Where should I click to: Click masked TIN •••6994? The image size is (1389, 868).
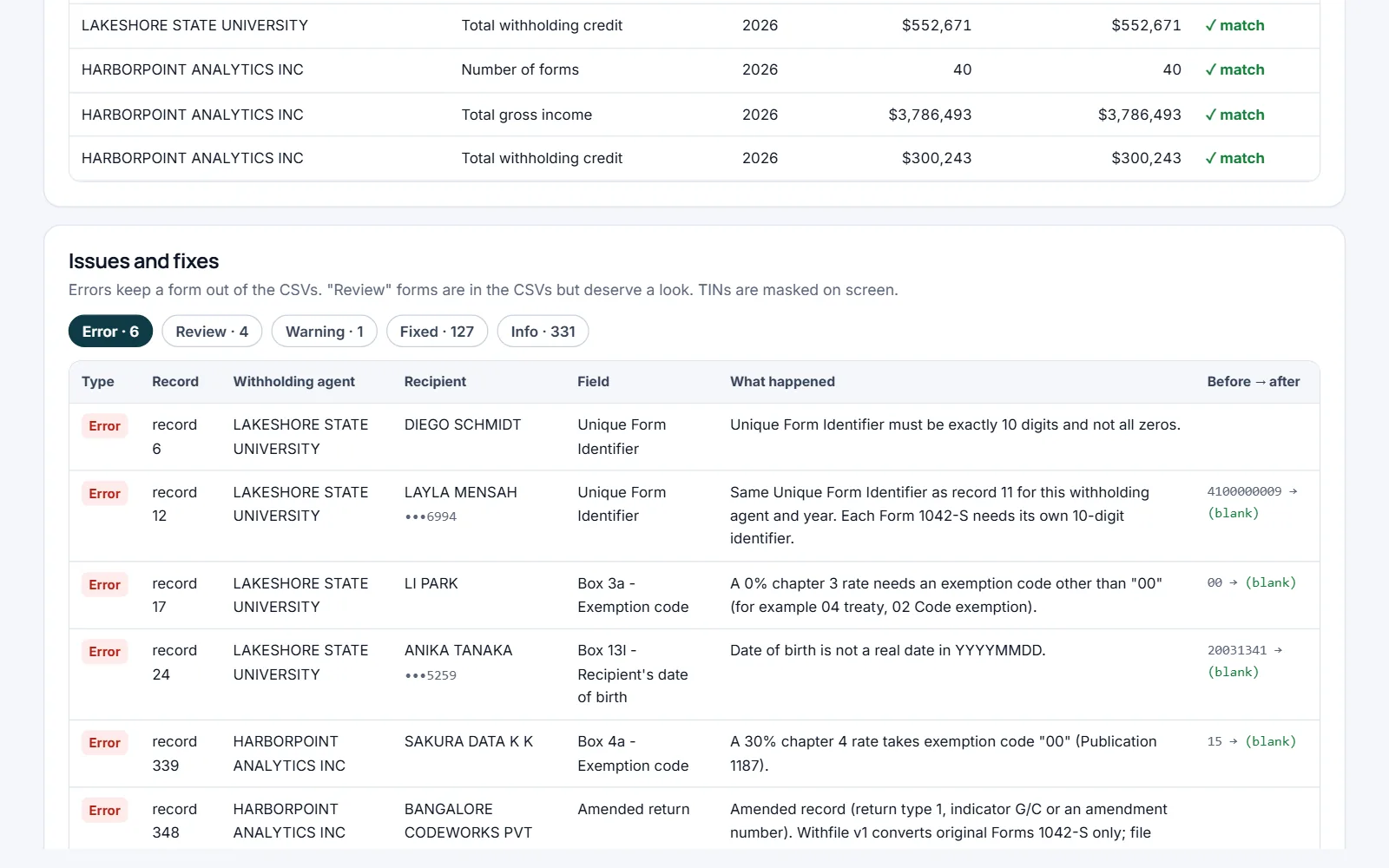431,516
